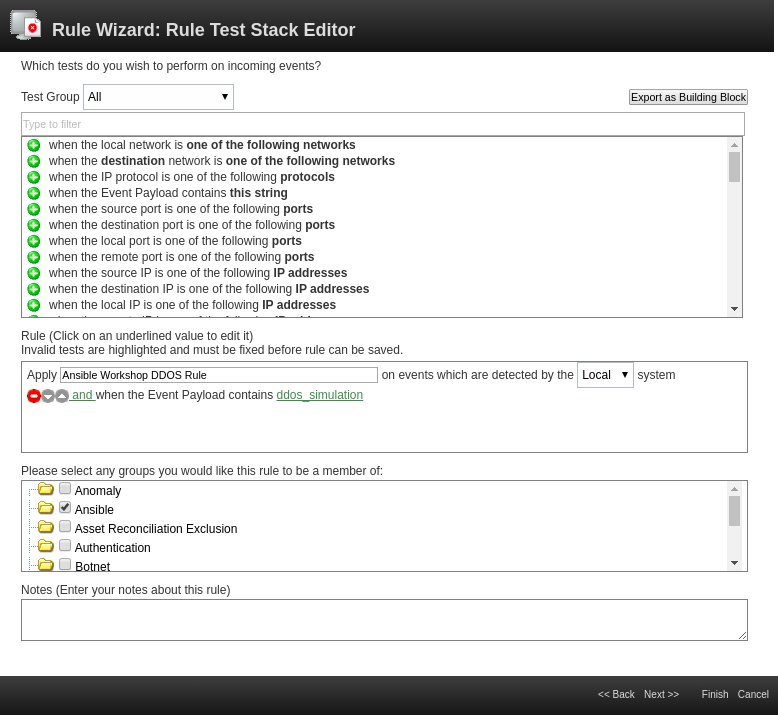Click the test list scrollbar thumb

coord(734,167)
